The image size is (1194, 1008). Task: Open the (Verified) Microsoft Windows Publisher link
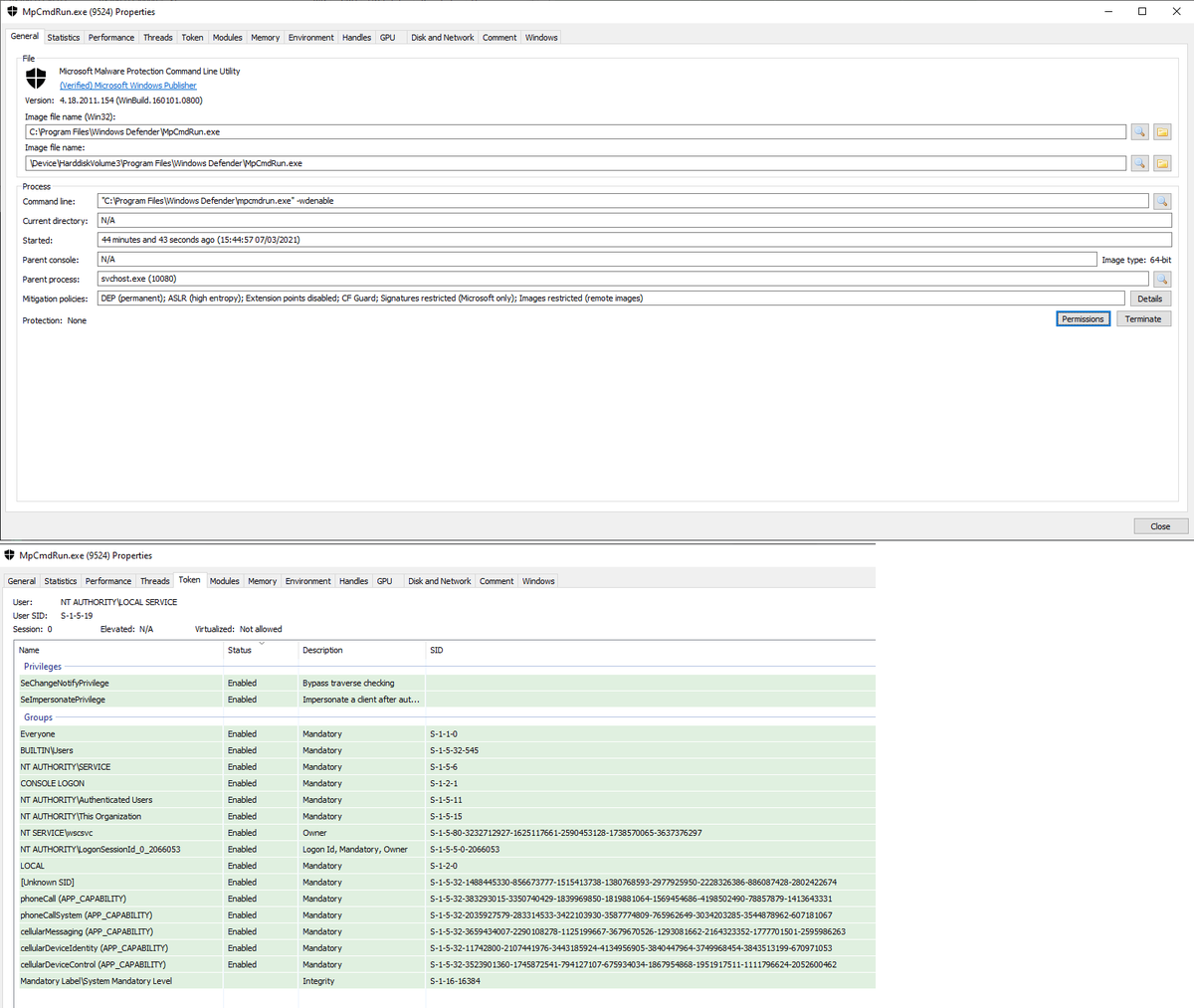pyautogui.click(x=128, y=86)
